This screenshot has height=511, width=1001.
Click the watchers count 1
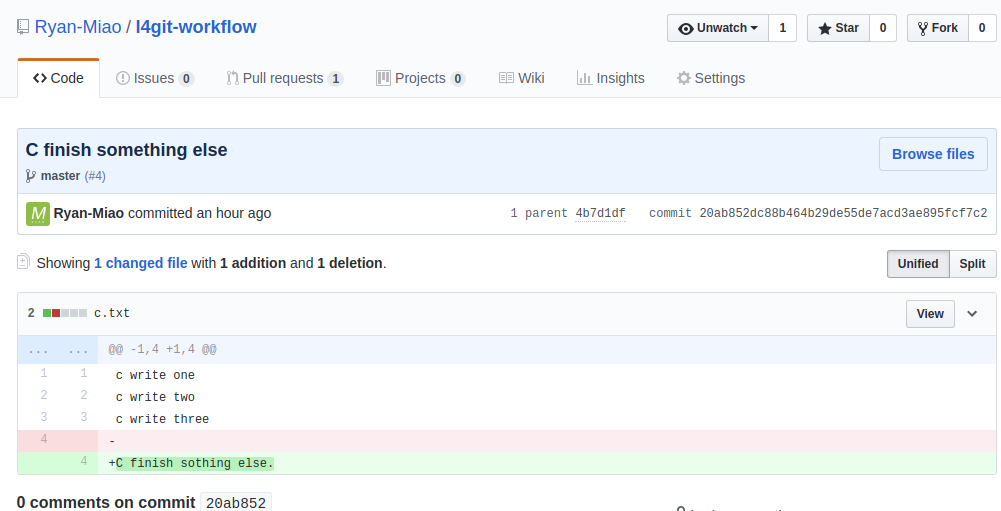click(x=783, y=28)
